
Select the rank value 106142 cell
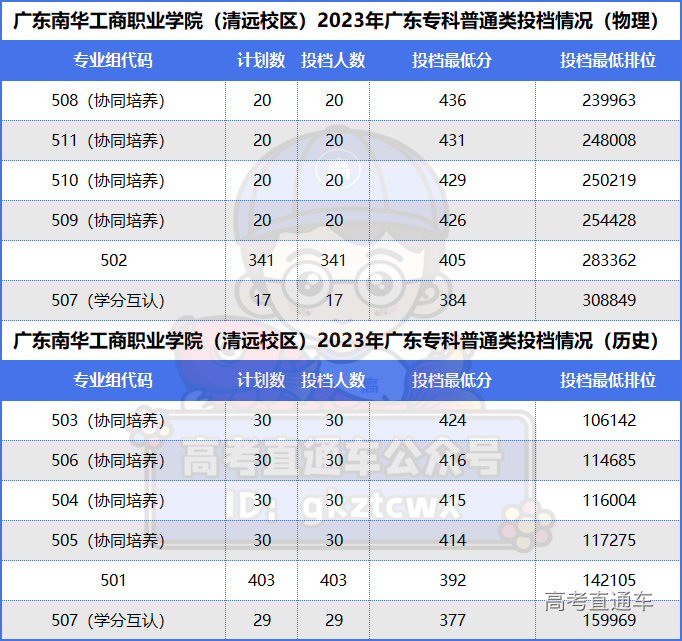pyautogui.click(x=608, y=421)
